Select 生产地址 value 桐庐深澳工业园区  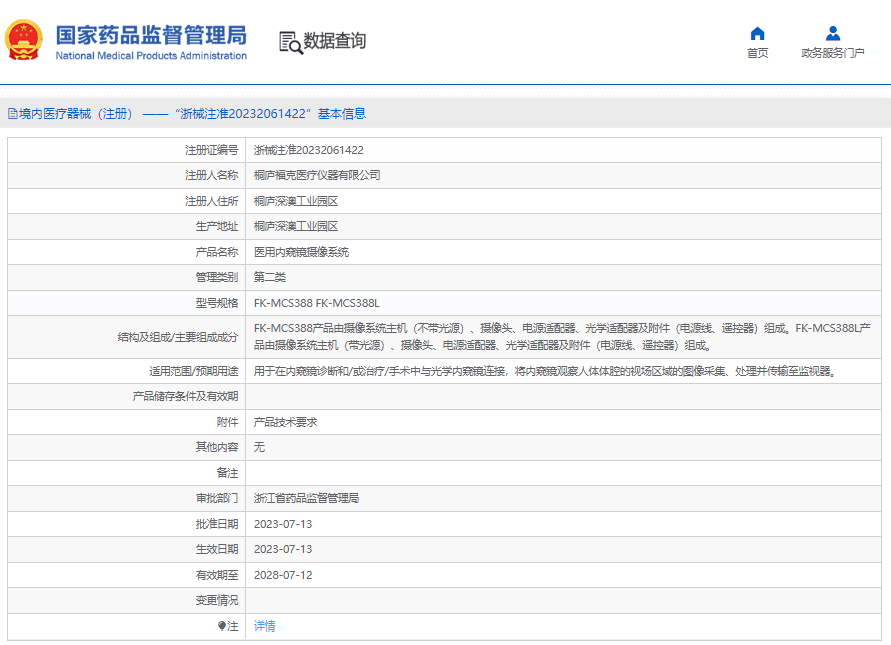tap(295, 226)
